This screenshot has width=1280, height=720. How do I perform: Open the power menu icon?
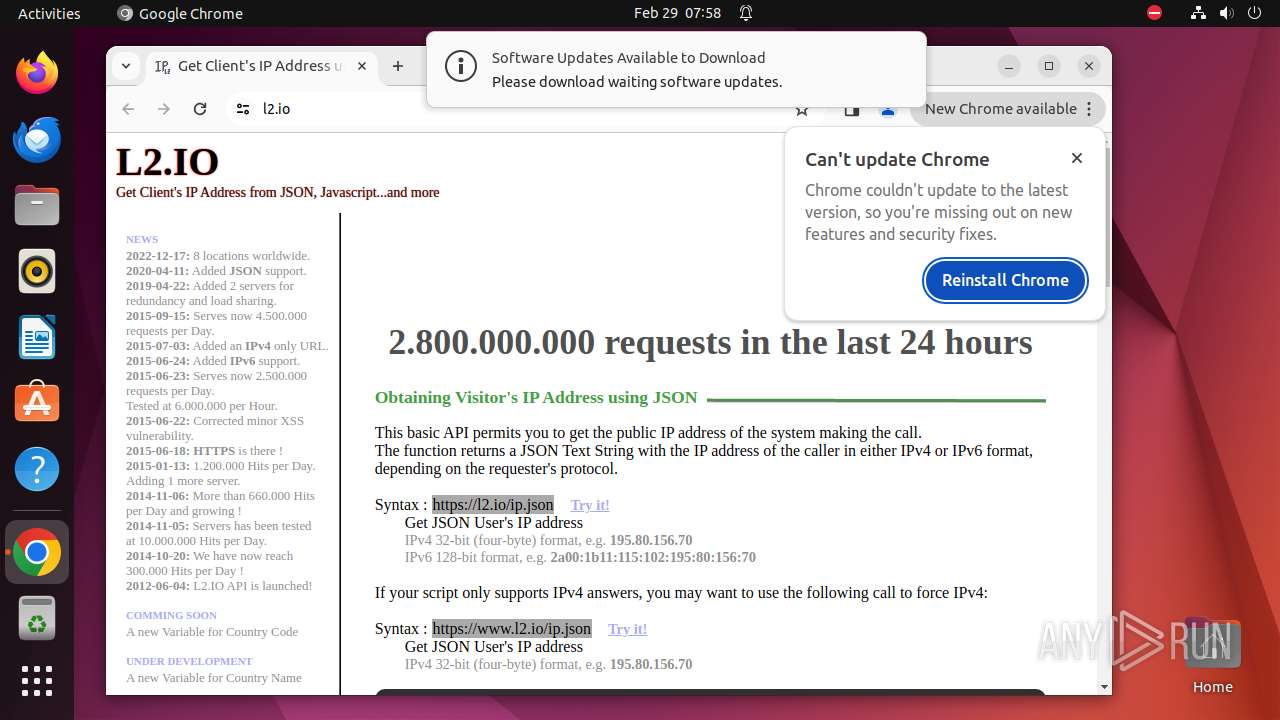[1254, 13]
